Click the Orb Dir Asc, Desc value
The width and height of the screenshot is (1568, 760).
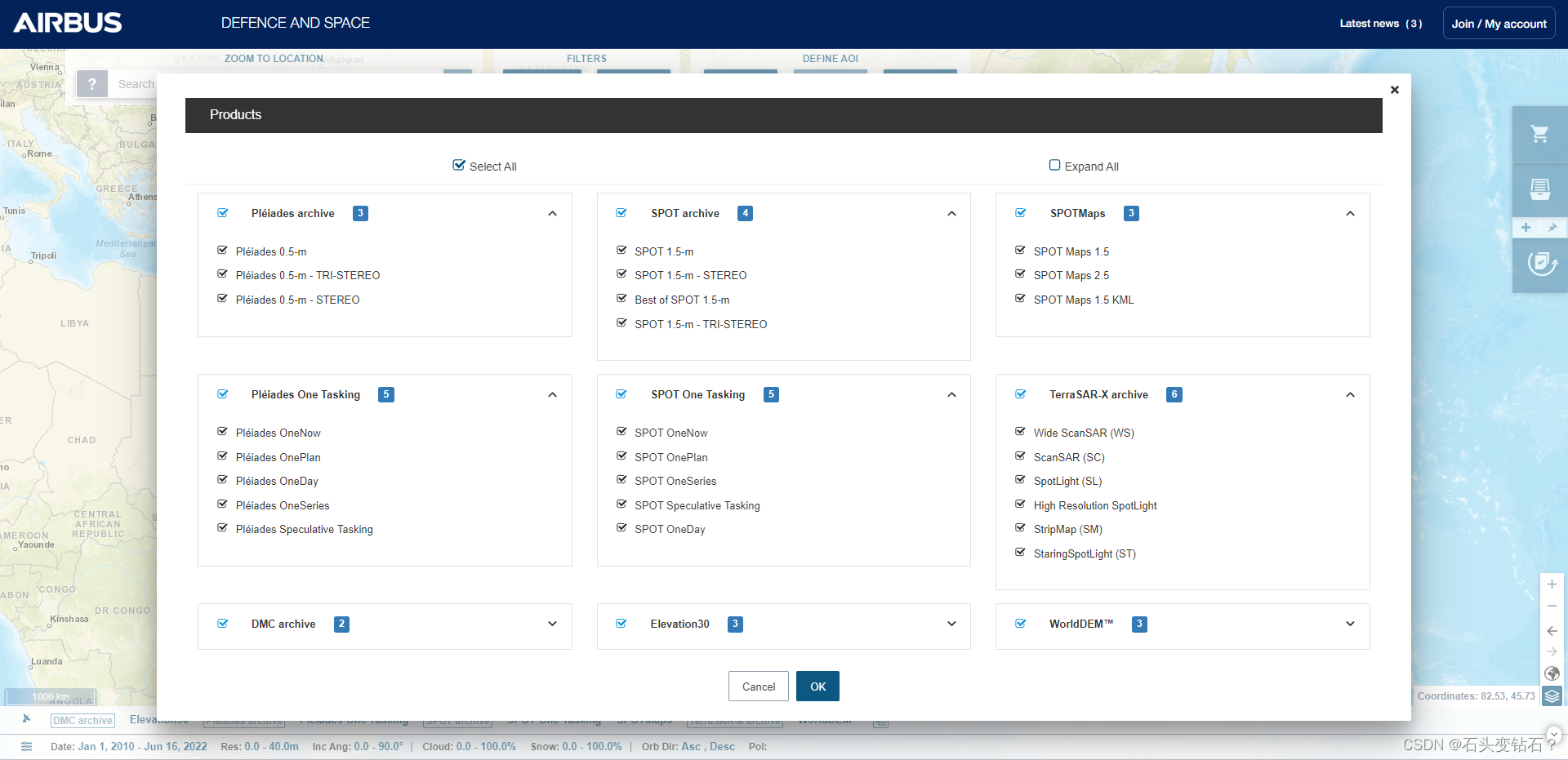coord(708,747)
